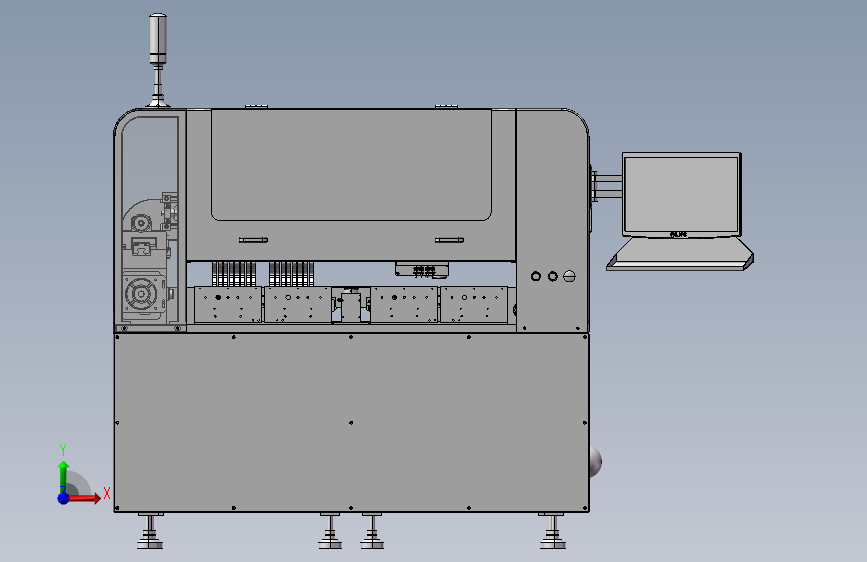Image resolution: width=867 pixels, height=562 pixels.
Task: Select the left handle on the hood cover
Action: (253, 240)
